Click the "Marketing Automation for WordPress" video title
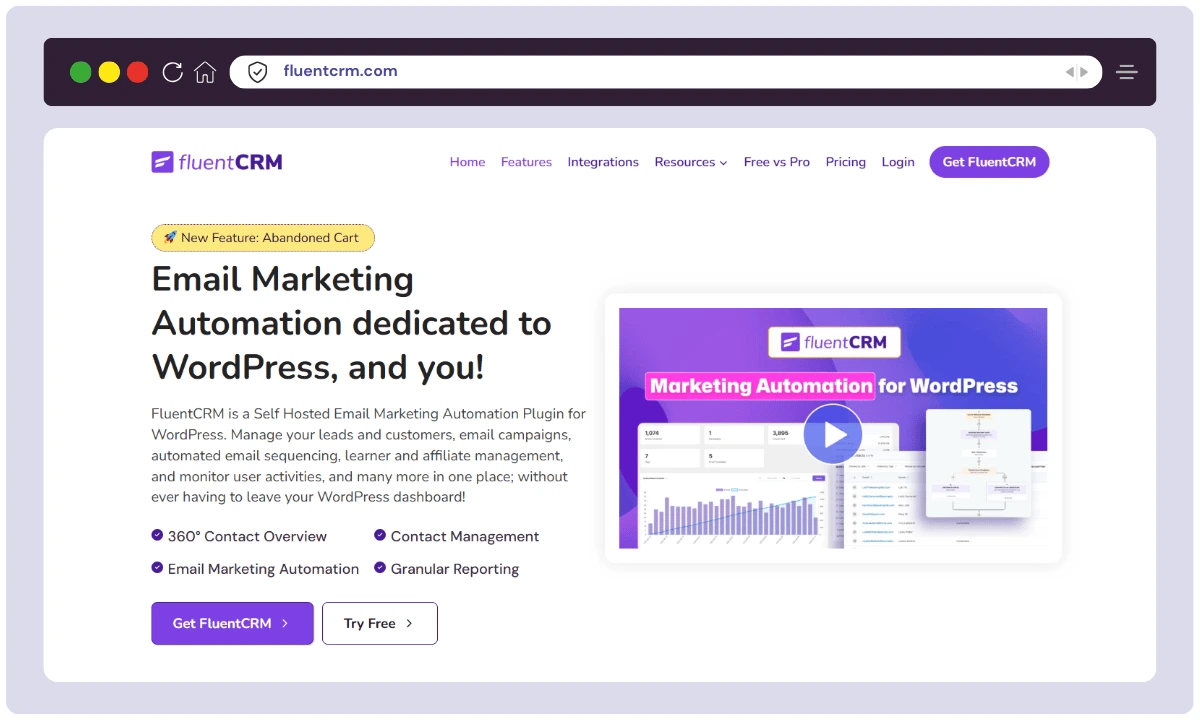The height and width of the screenshot is (720, 1200). 833,386
